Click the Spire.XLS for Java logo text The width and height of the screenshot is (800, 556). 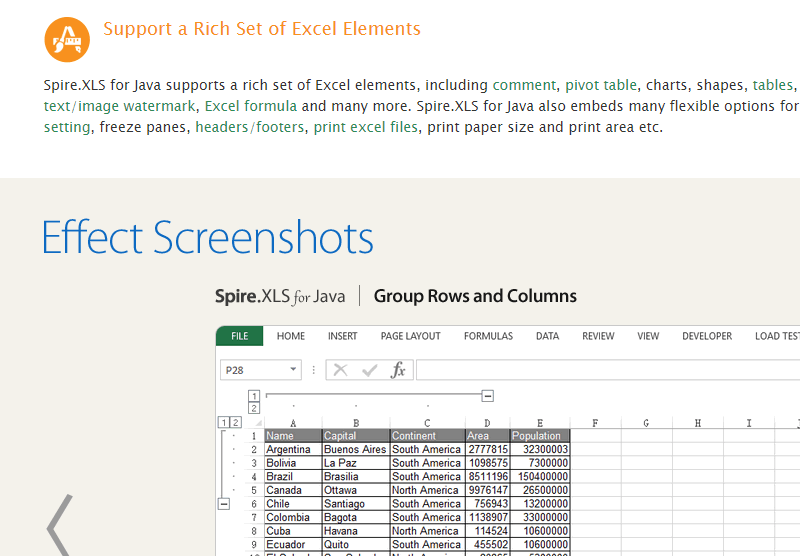280,296
